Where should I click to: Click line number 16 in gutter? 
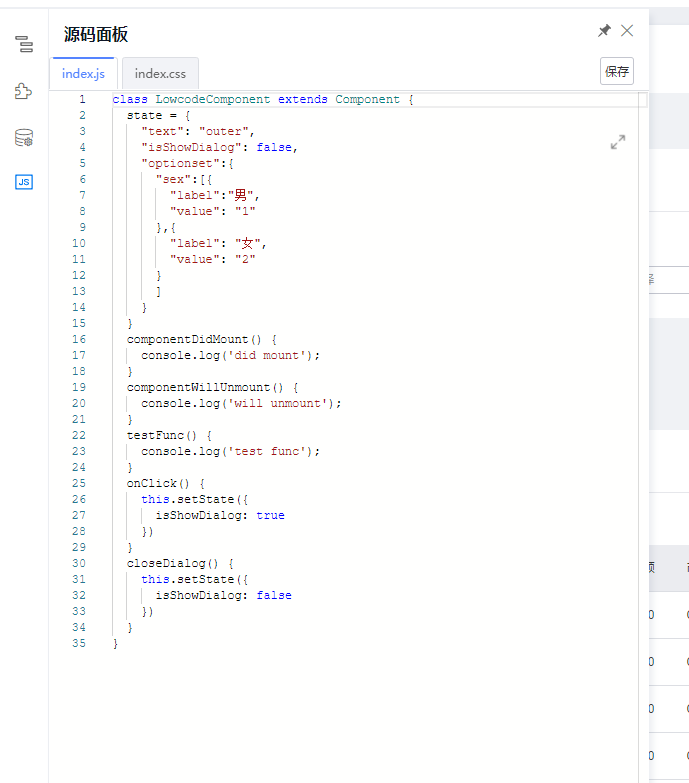coord(79,339)
